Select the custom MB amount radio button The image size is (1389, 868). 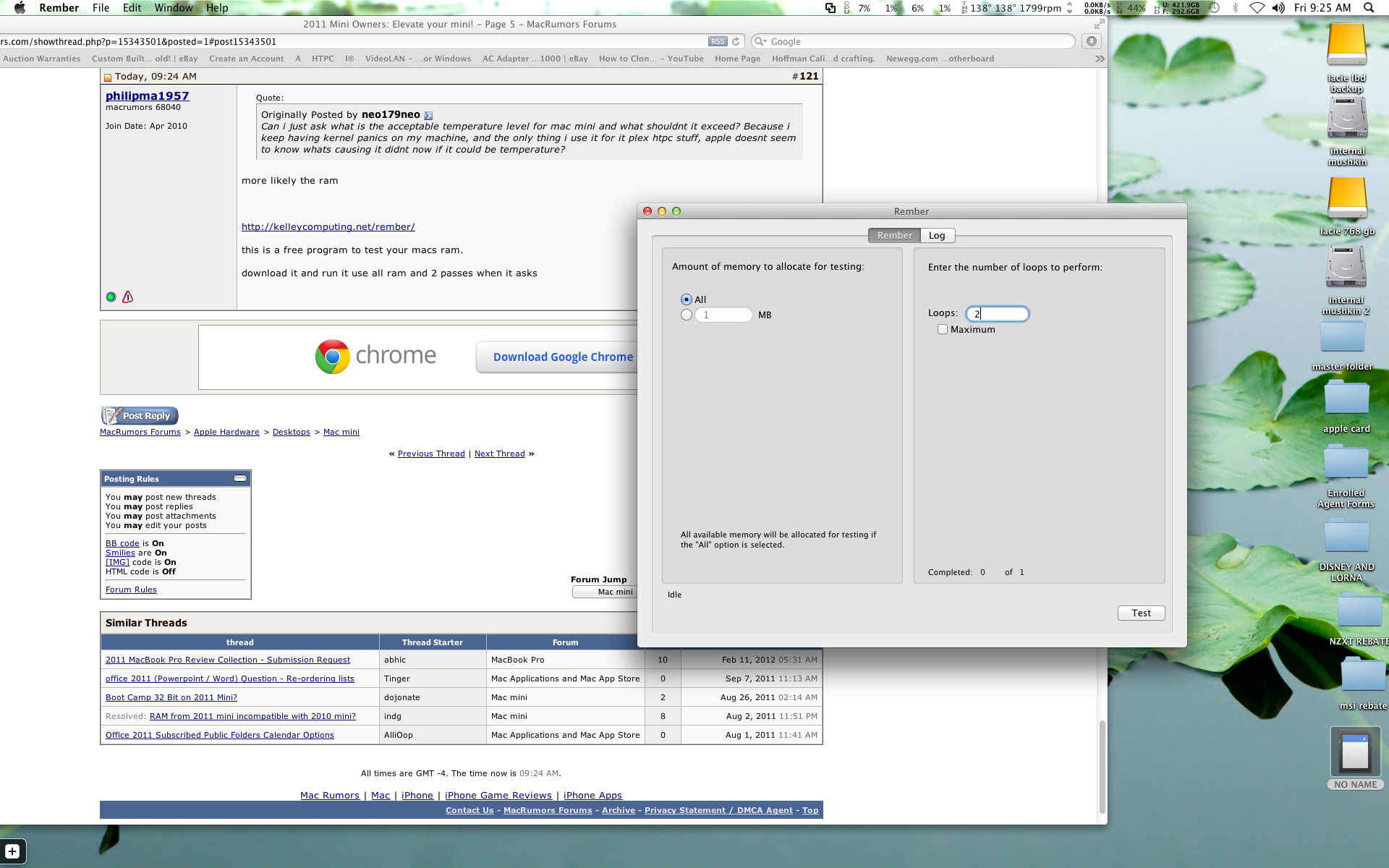click(x=686, y=315)
